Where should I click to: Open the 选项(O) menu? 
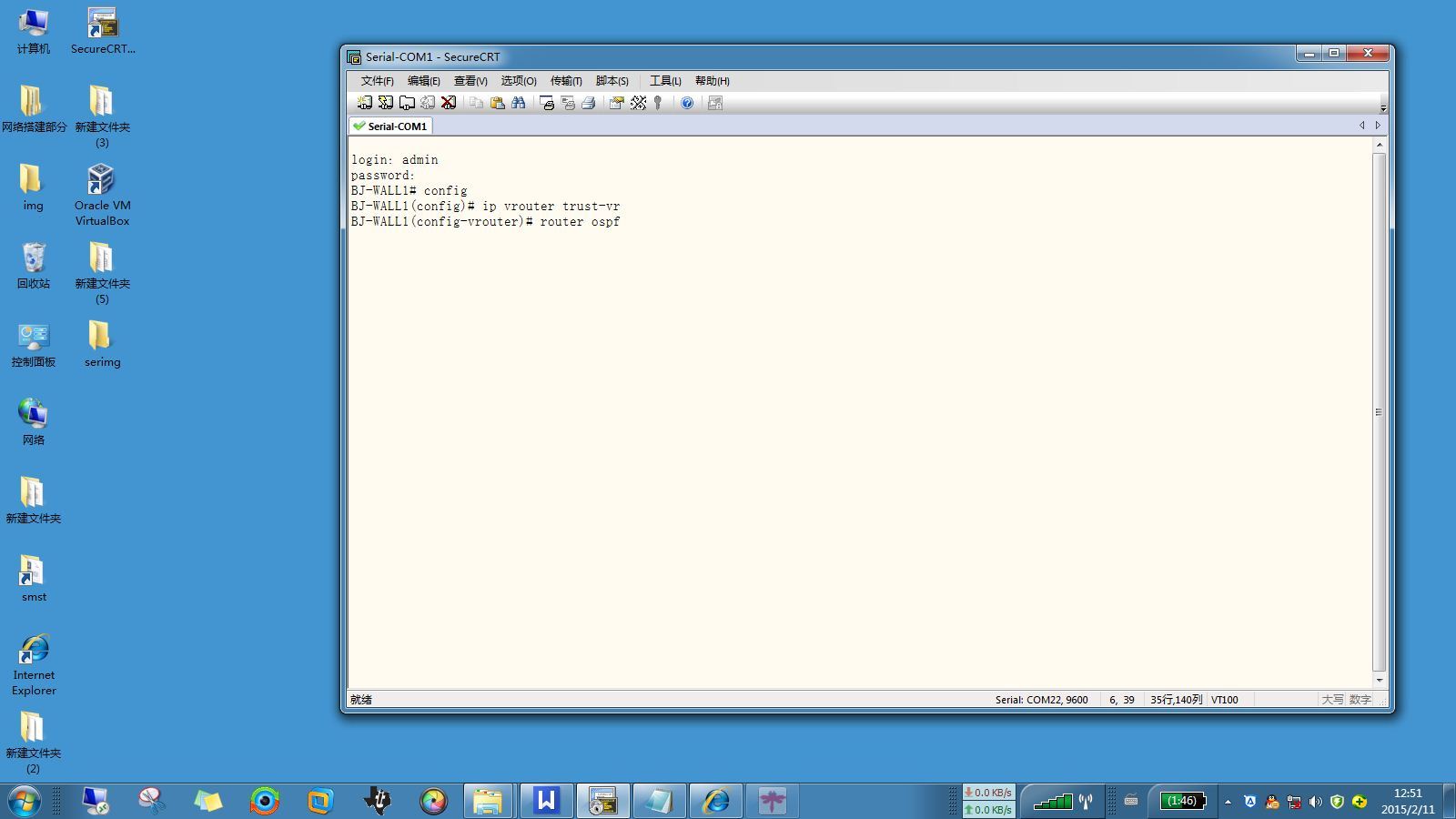pyautogui.click(x=518, y=81)
